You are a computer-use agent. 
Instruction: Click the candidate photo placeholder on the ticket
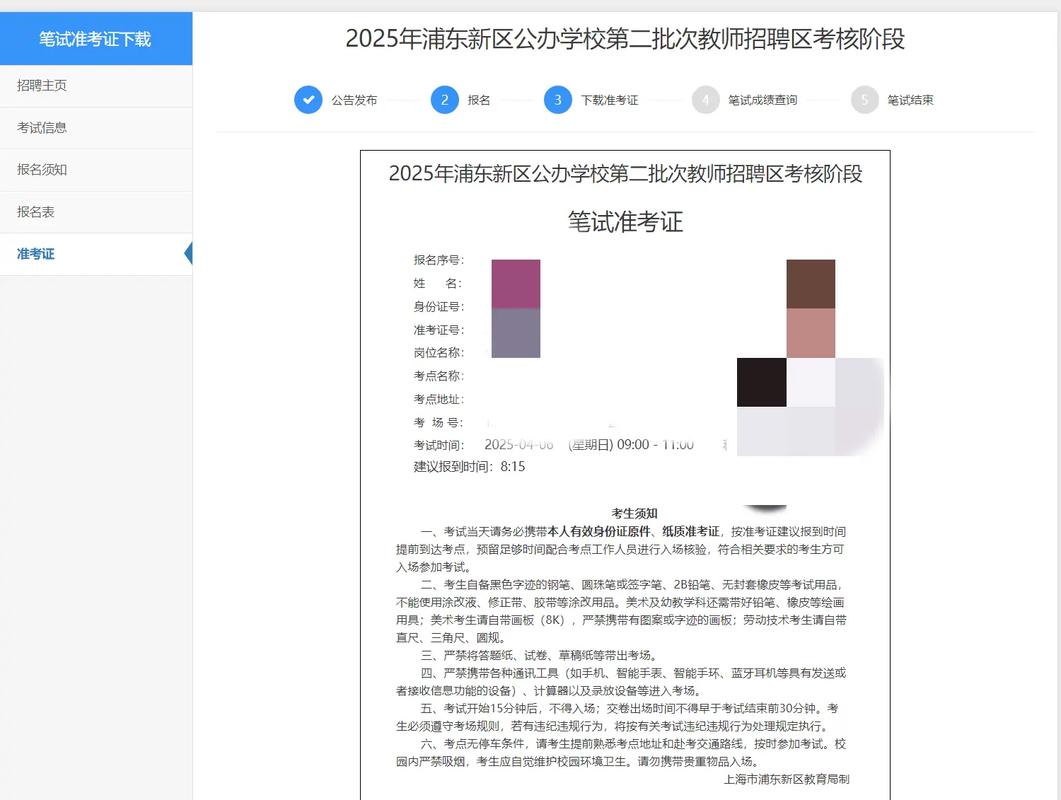(x=810, y=310)
